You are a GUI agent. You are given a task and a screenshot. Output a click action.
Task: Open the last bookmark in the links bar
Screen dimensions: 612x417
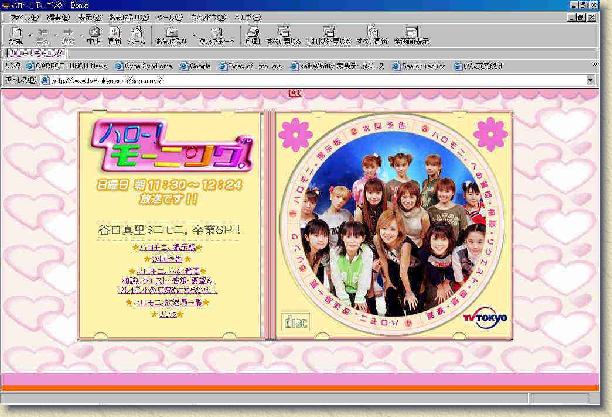478,66
